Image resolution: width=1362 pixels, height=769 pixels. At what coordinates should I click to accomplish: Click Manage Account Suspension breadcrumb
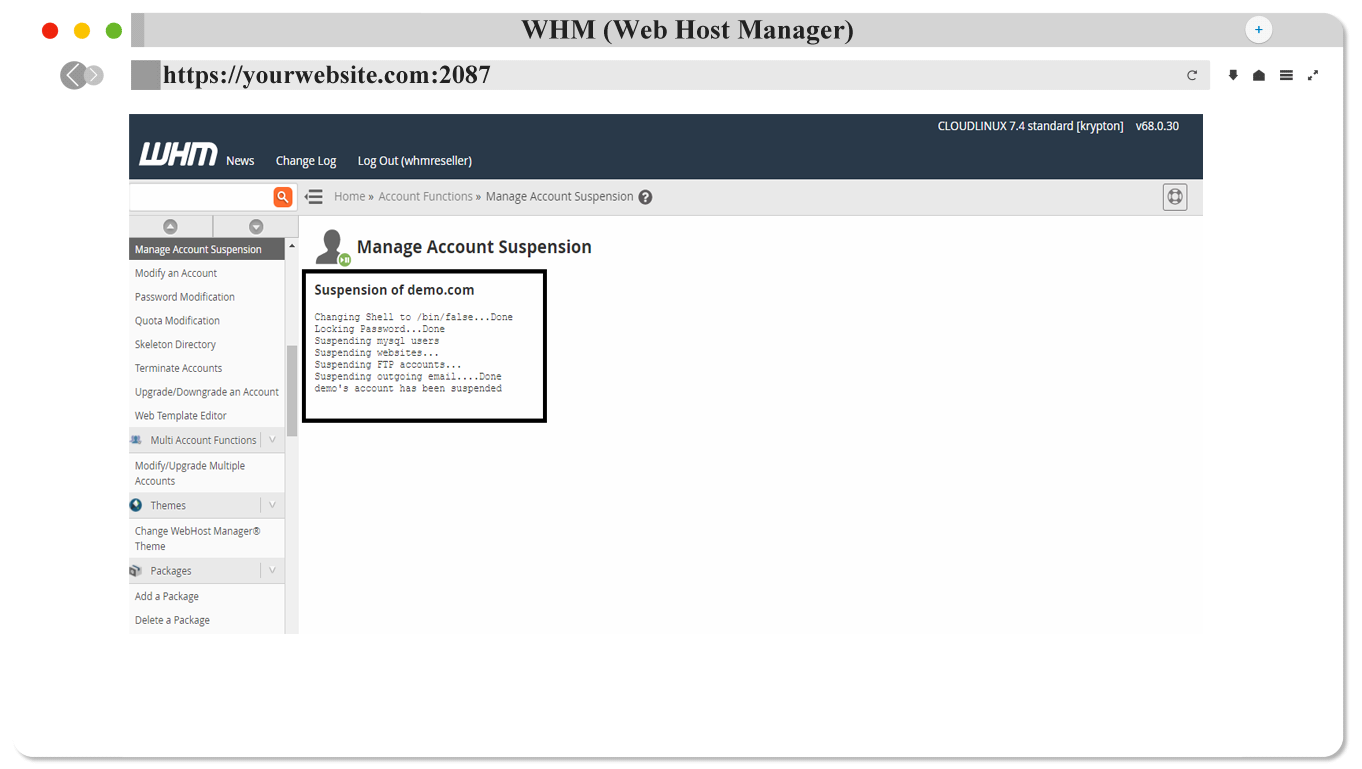pyautogui.click(x=559, y=197)
